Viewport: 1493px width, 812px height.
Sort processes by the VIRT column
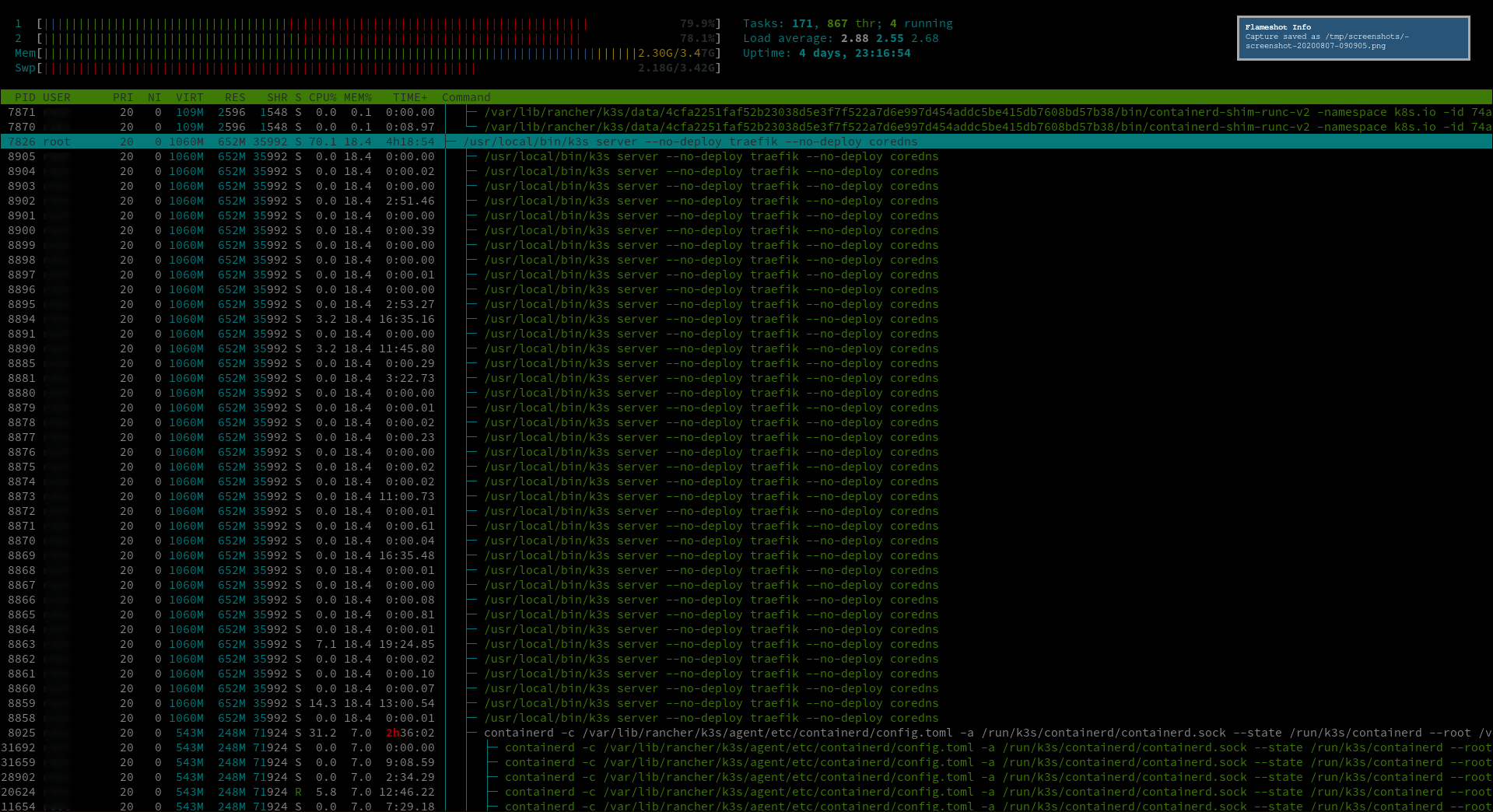[x=190, y=96]
